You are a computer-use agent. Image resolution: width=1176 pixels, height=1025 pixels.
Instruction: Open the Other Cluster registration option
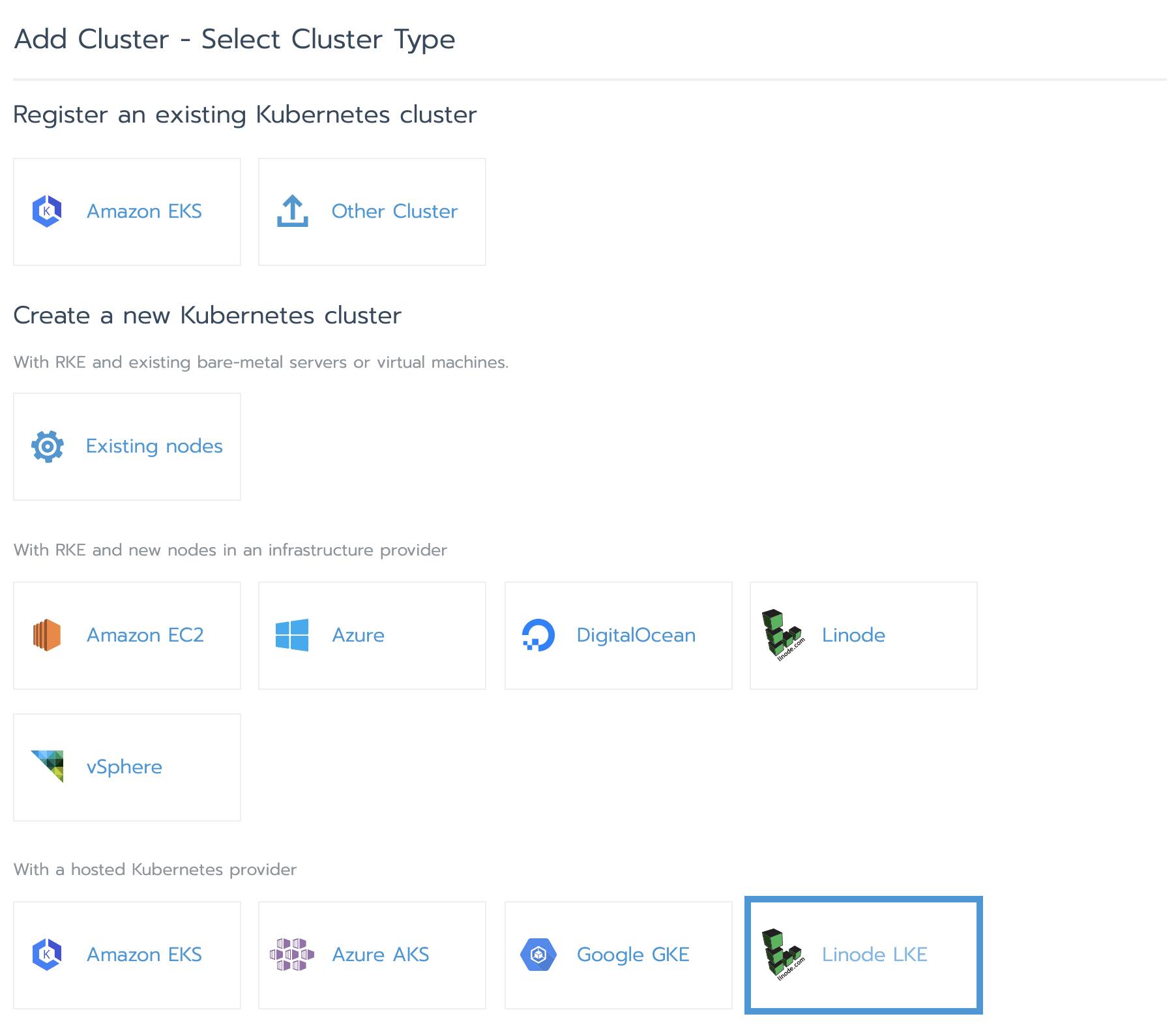(372, 211)
